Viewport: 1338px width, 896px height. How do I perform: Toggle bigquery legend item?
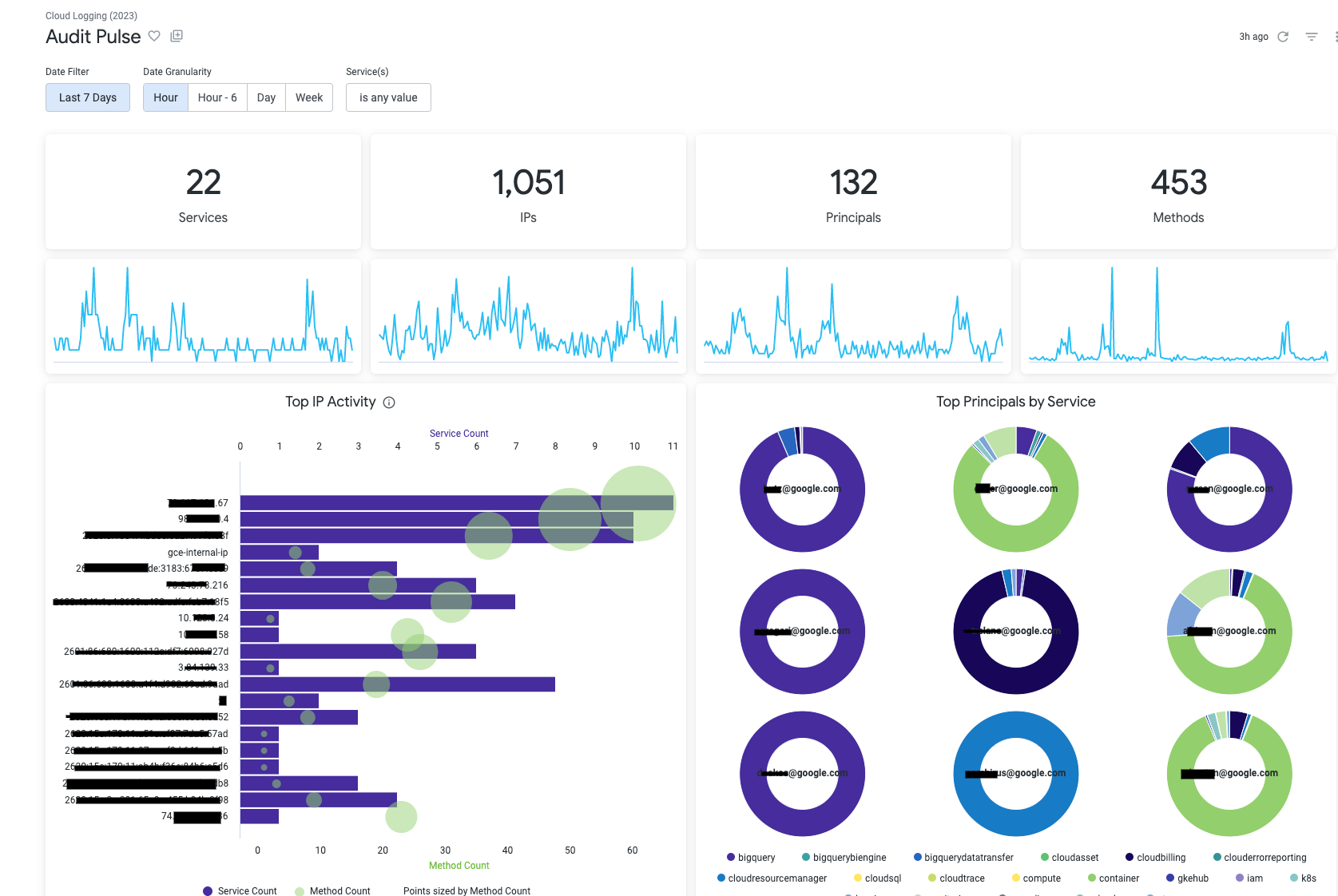[751, 858]
